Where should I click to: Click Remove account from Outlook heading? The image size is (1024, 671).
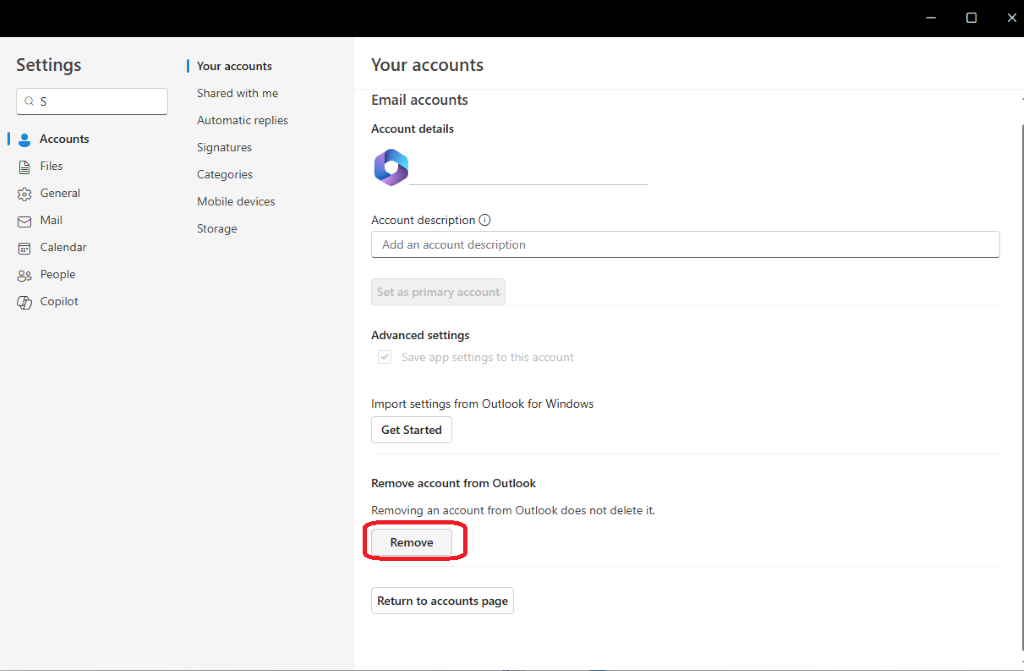point(453,483)
